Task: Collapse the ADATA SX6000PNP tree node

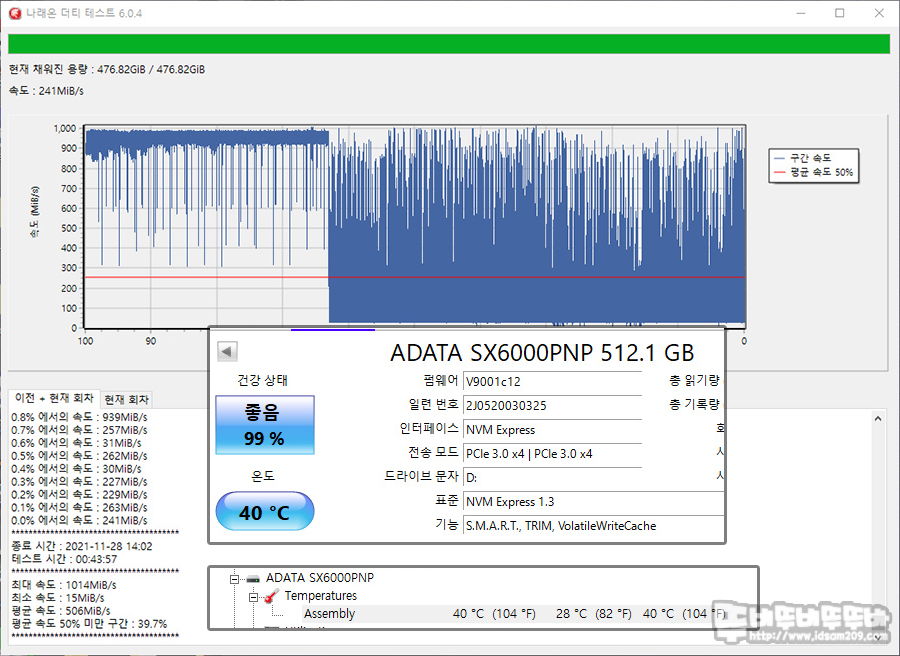Action: click(234, 579)
